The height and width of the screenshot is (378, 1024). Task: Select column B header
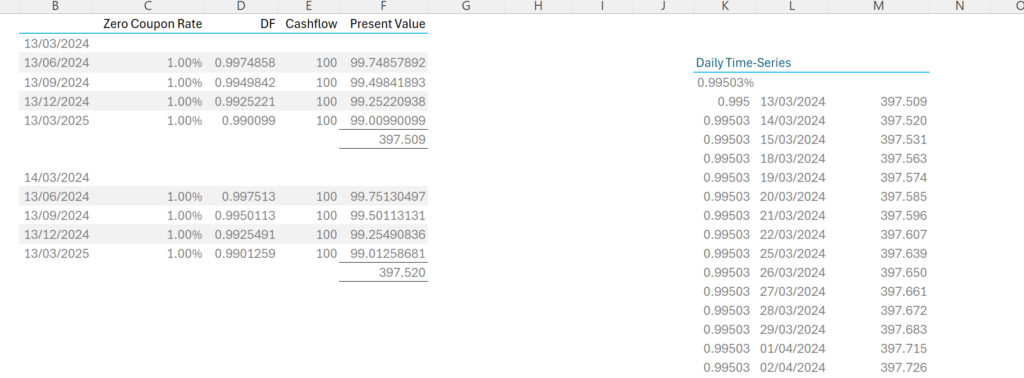[x=55, y=6]
